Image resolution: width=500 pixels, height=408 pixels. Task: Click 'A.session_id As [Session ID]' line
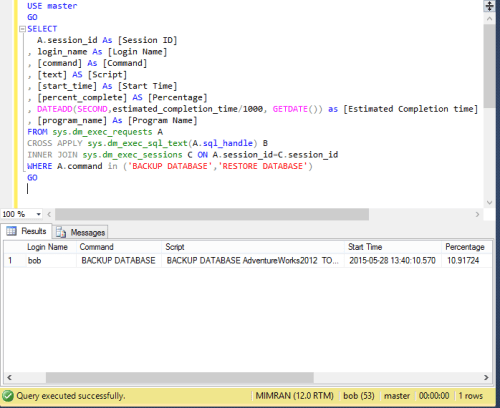[107, 40]
